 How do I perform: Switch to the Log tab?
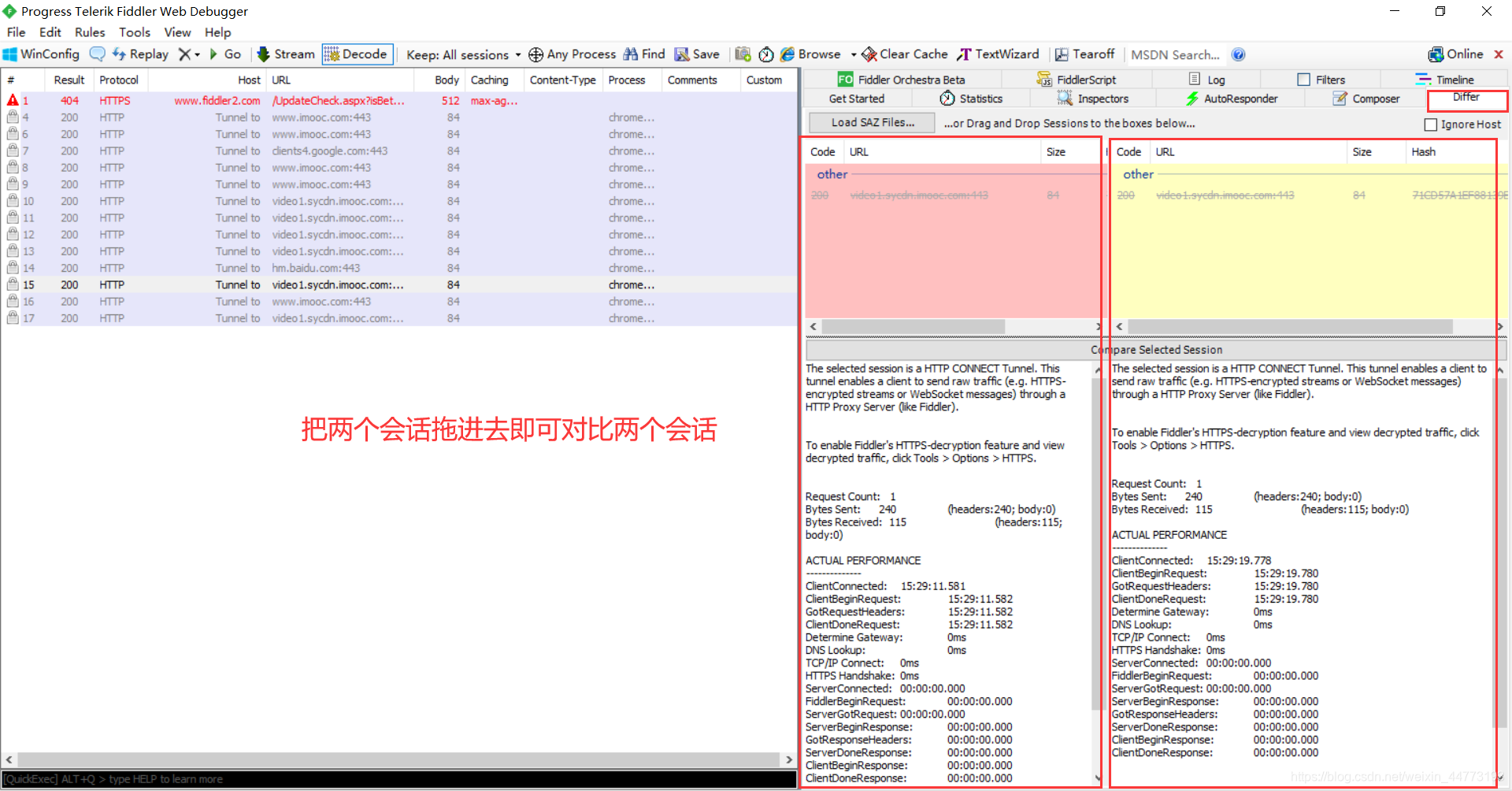1206,80
